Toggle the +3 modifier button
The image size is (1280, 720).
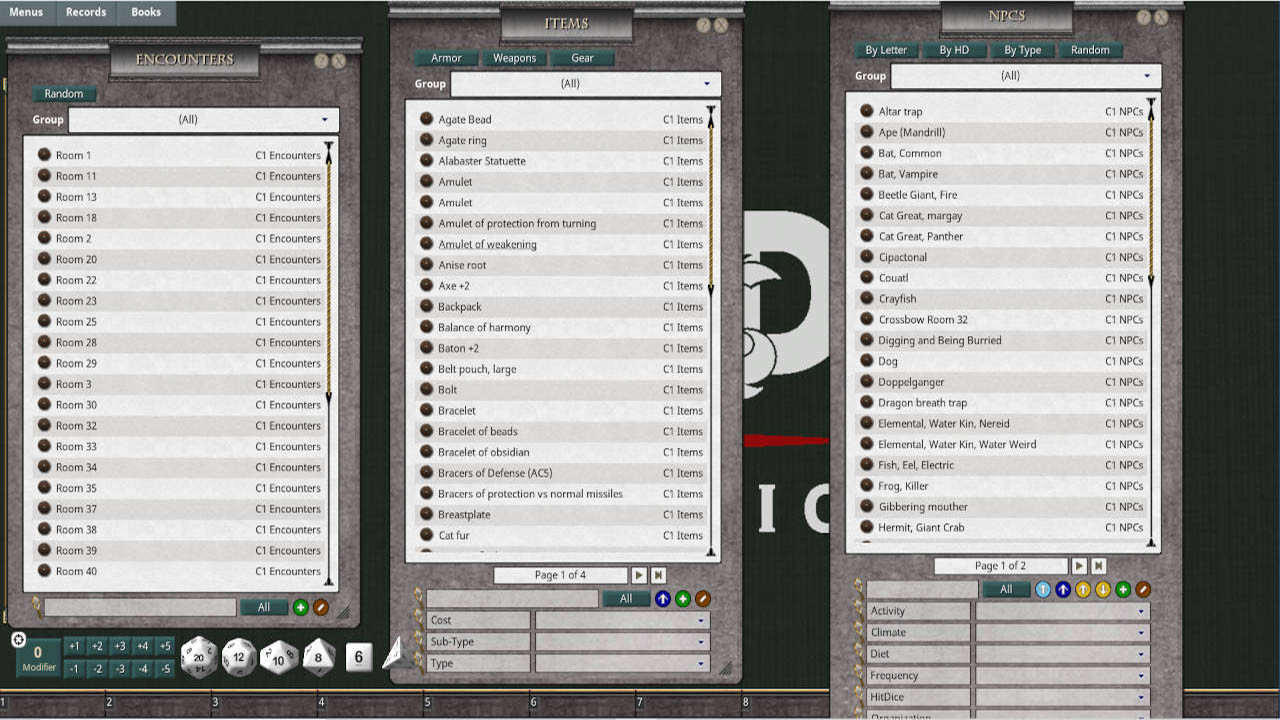[x=120, y=646]
